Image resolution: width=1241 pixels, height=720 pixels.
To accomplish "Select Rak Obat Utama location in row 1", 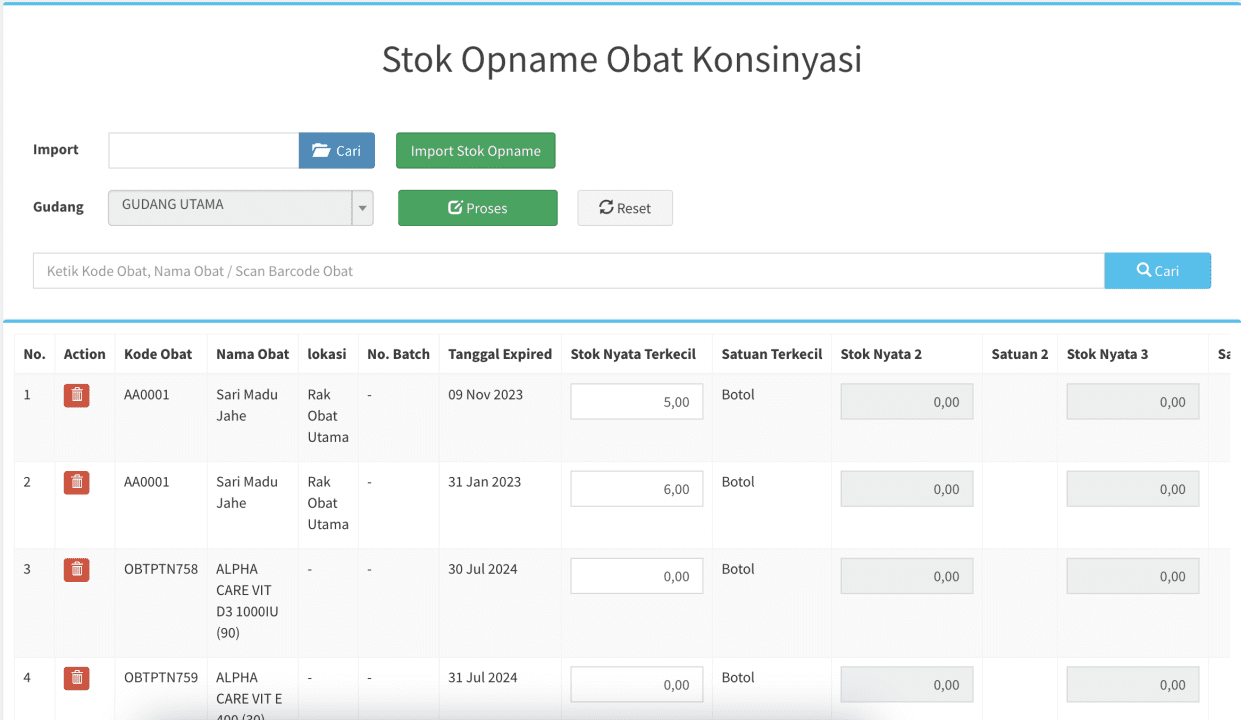I will point(328,416).
